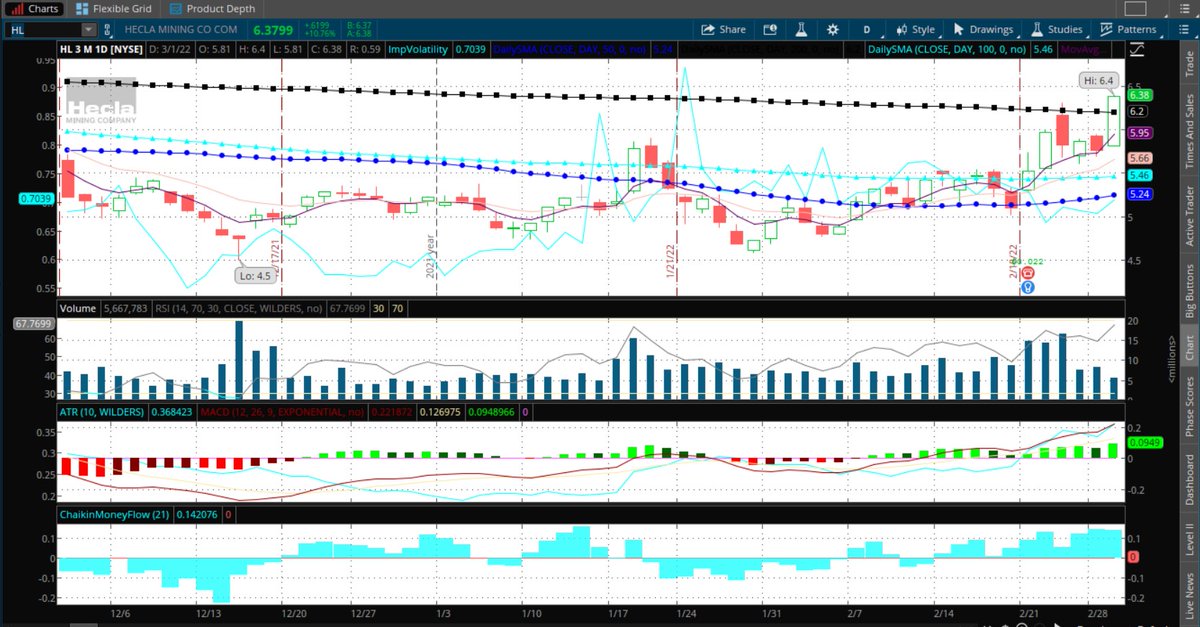Click the cyan 5.46 SMA price label

pyautogui.click(x=1141, y=174)
